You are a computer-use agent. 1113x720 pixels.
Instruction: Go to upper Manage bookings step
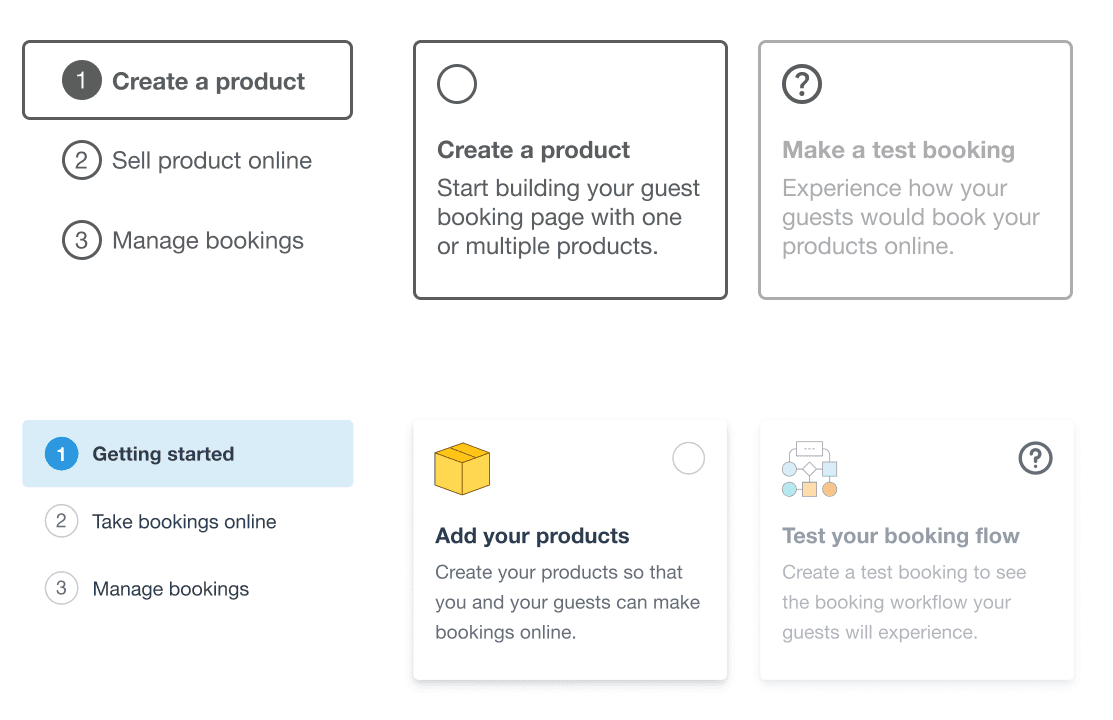208,241
